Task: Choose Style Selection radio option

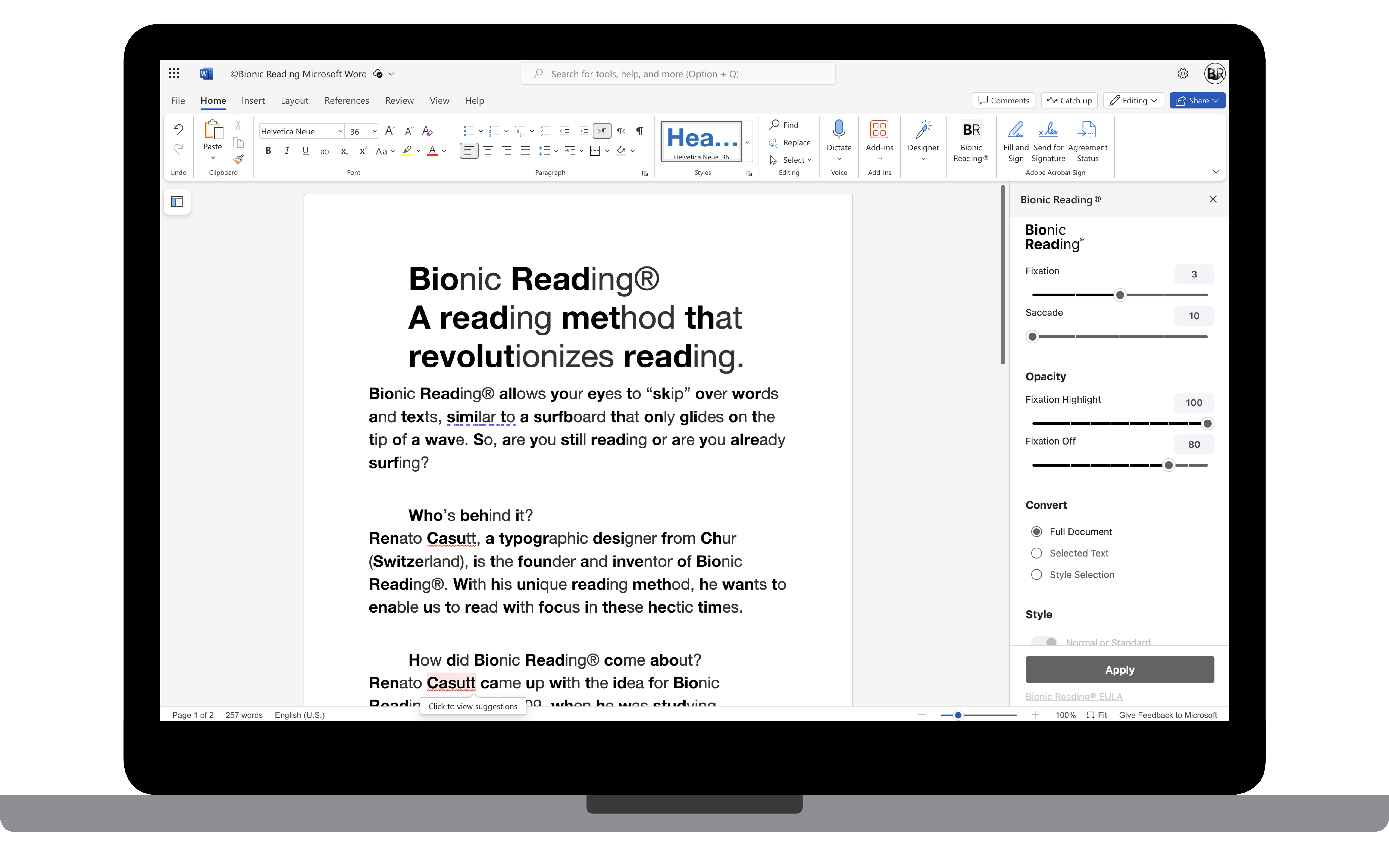Action: pyautogui.click(x=1036, y=575)
